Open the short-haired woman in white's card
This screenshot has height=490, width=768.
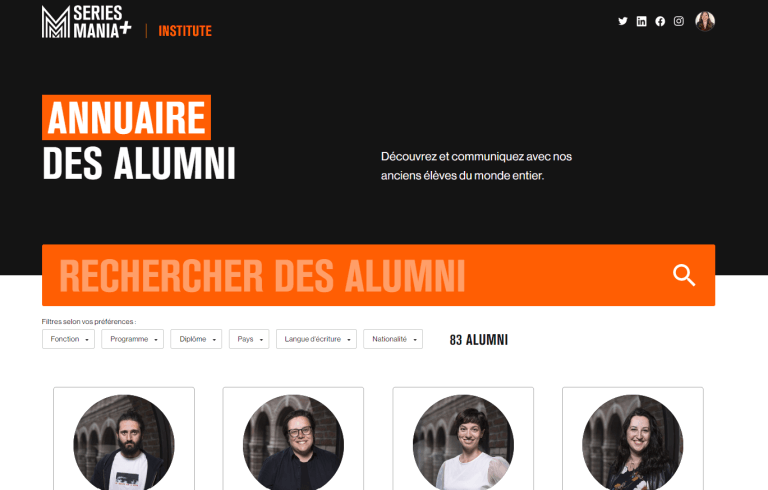point(463,441)
